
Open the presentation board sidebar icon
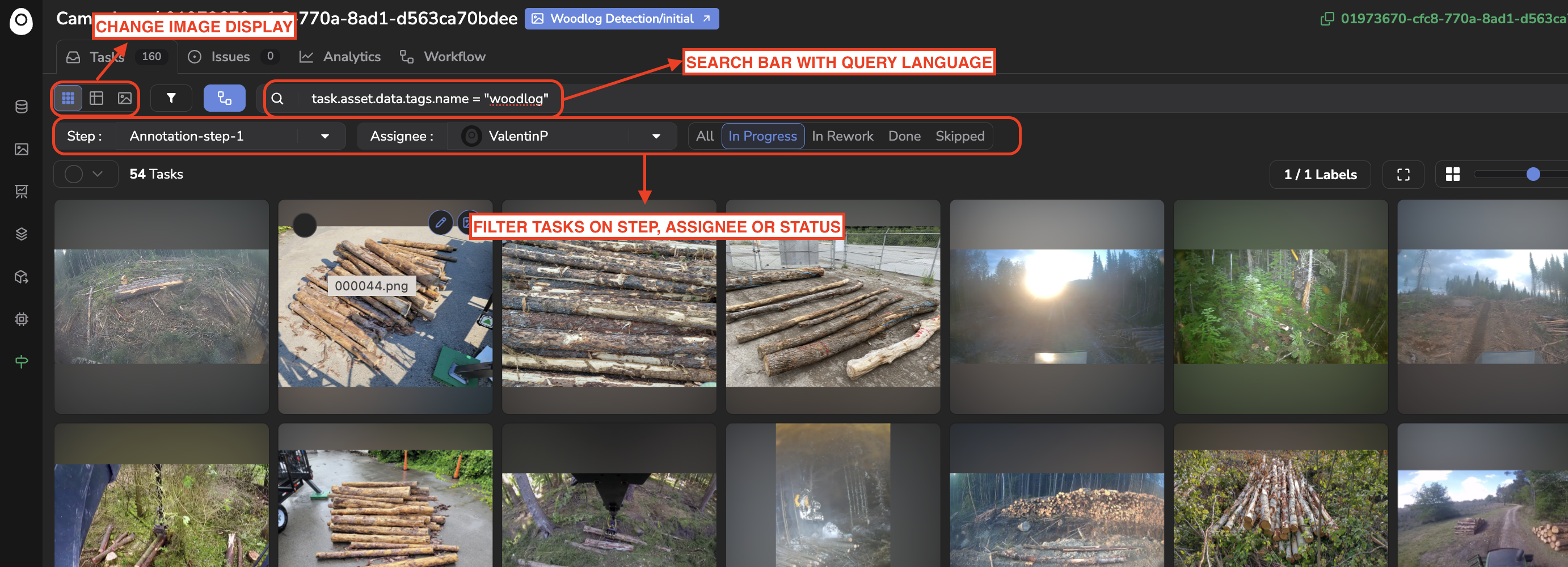22,192
